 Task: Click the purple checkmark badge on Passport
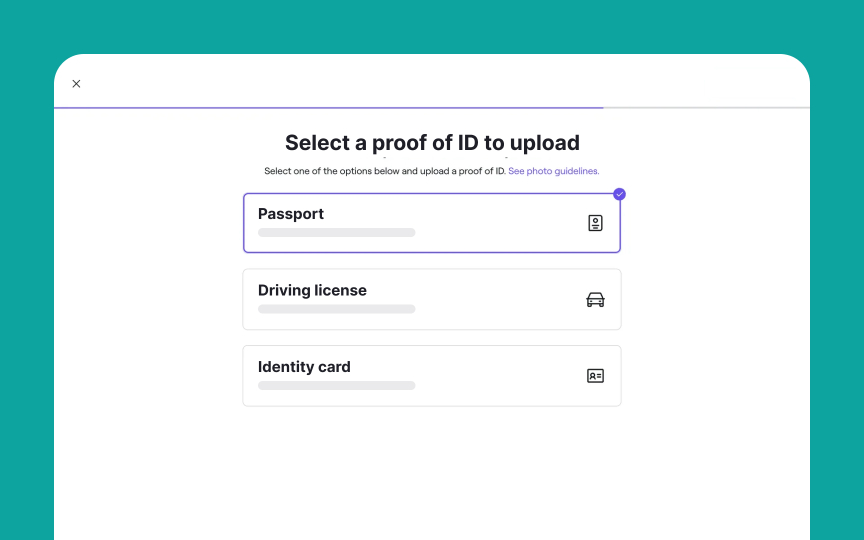click(x=619, y=194)
